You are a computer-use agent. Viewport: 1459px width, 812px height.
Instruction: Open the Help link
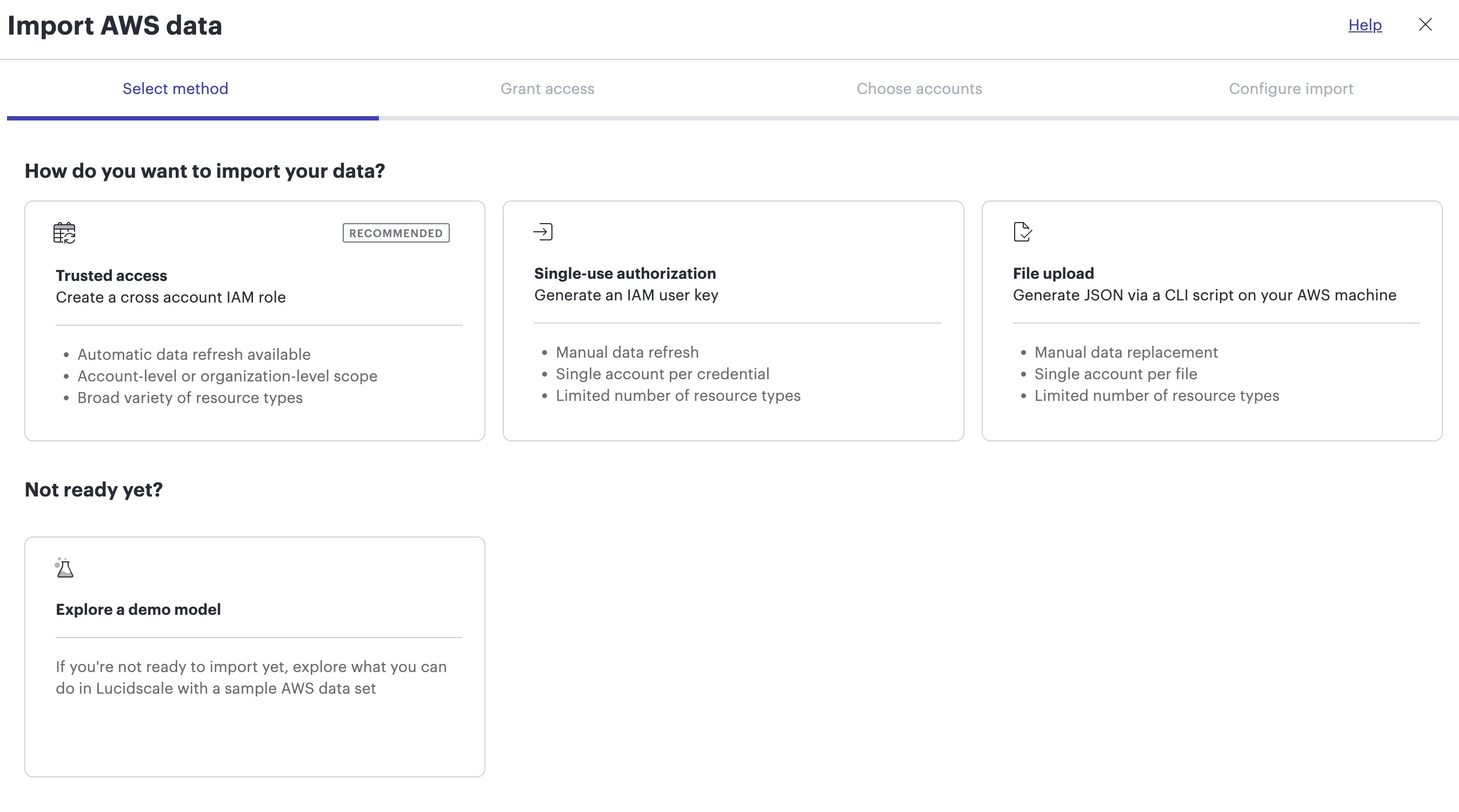point(1364,25)
